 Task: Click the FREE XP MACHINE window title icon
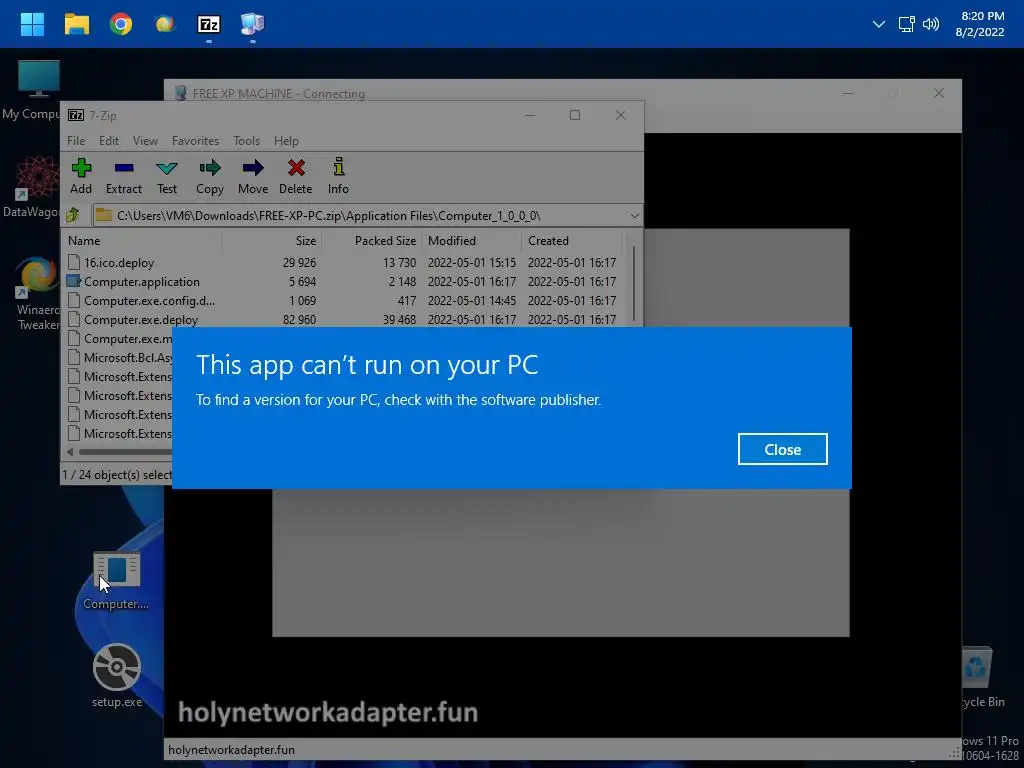click(x=181, y=93)
